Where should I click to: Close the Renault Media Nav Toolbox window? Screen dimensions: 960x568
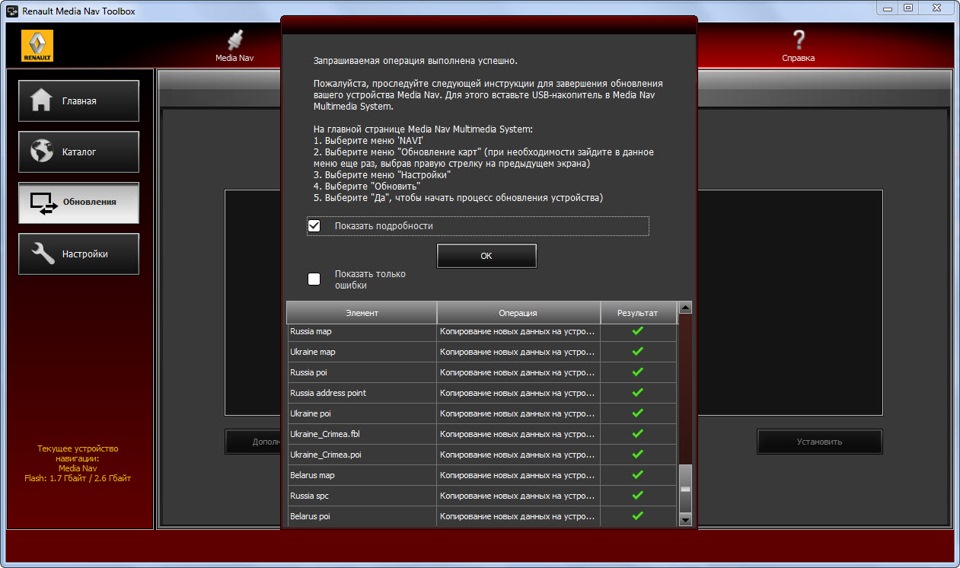pos(937,9)
